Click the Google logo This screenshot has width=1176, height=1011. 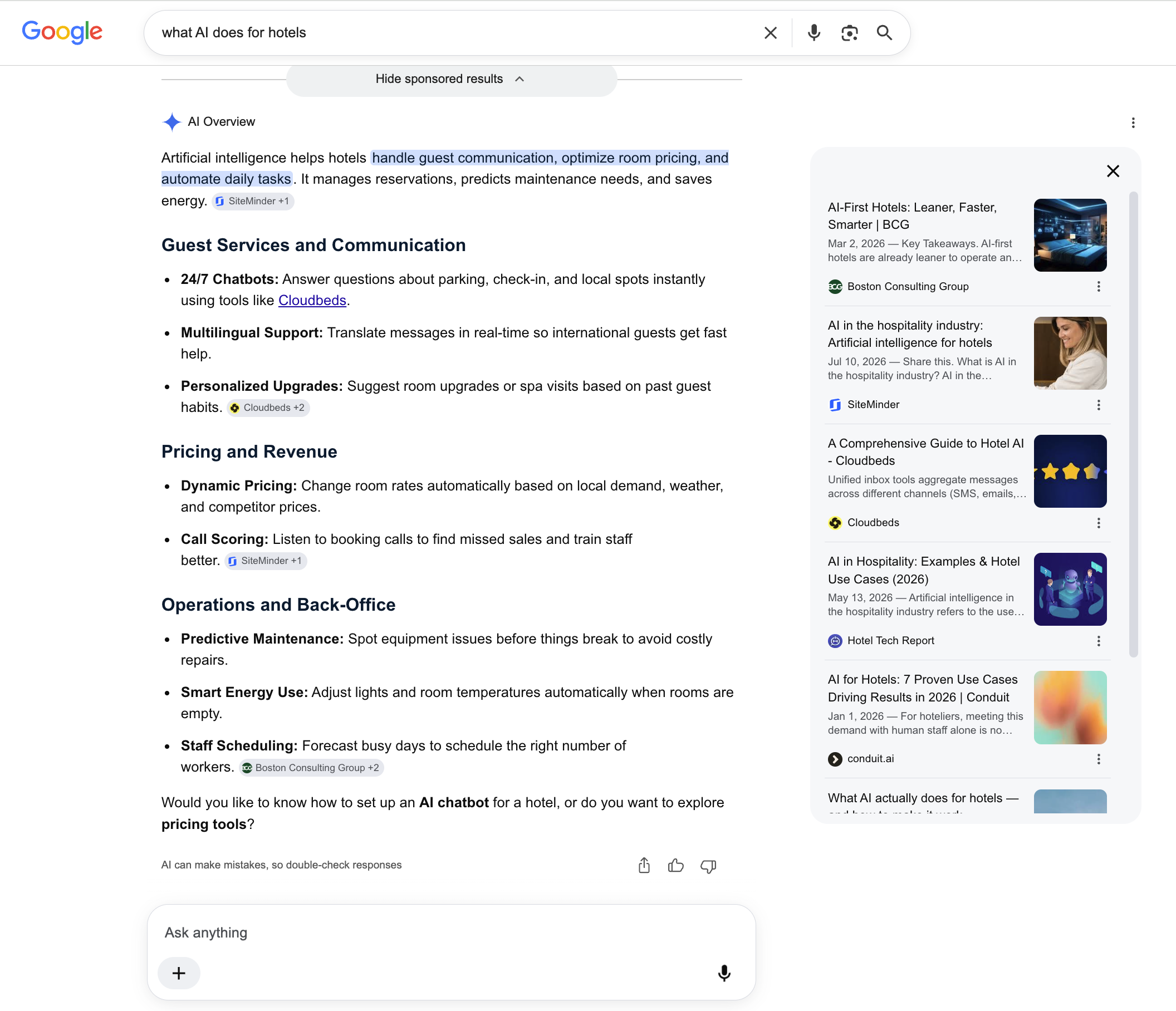(62, 32)
